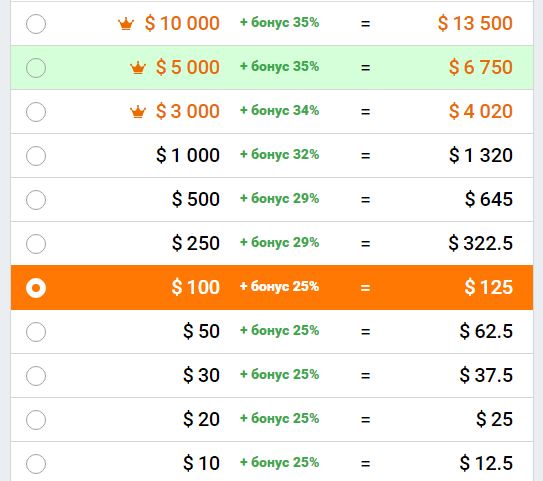Select the $10 radio button
Screen dimensions: 543x481
(x=36, y=464)
